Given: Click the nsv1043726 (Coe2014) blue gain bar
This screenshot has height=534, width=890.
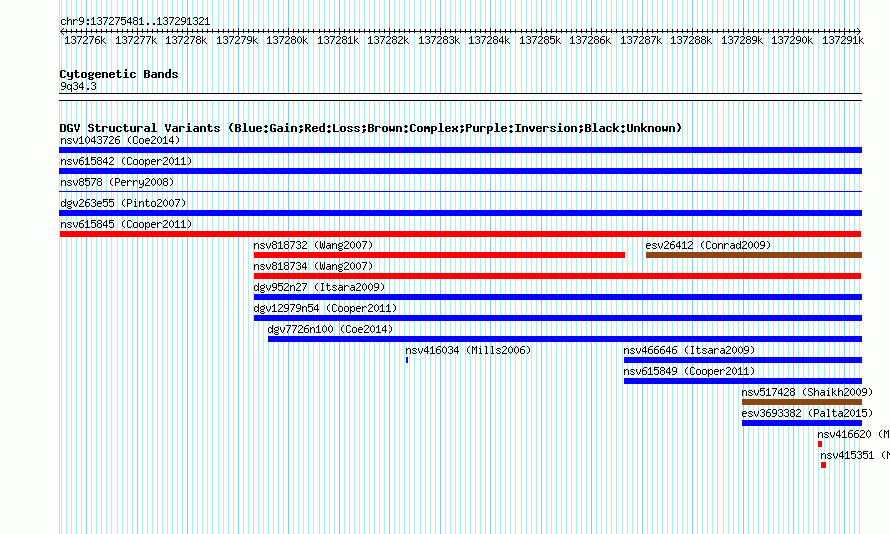Looking at the screenshot, I should click(x=460, y=150).
